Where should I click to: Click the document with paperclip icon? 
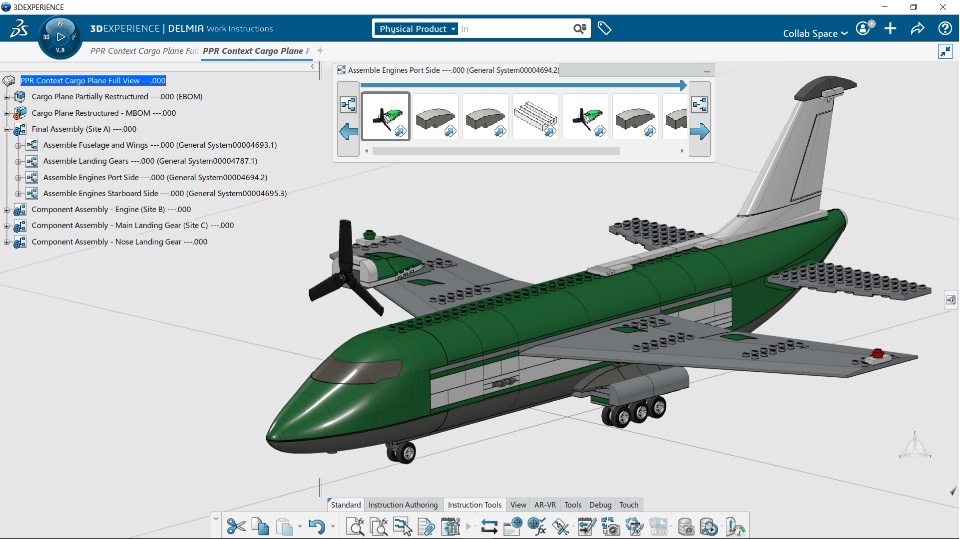(x=427, y=526)
